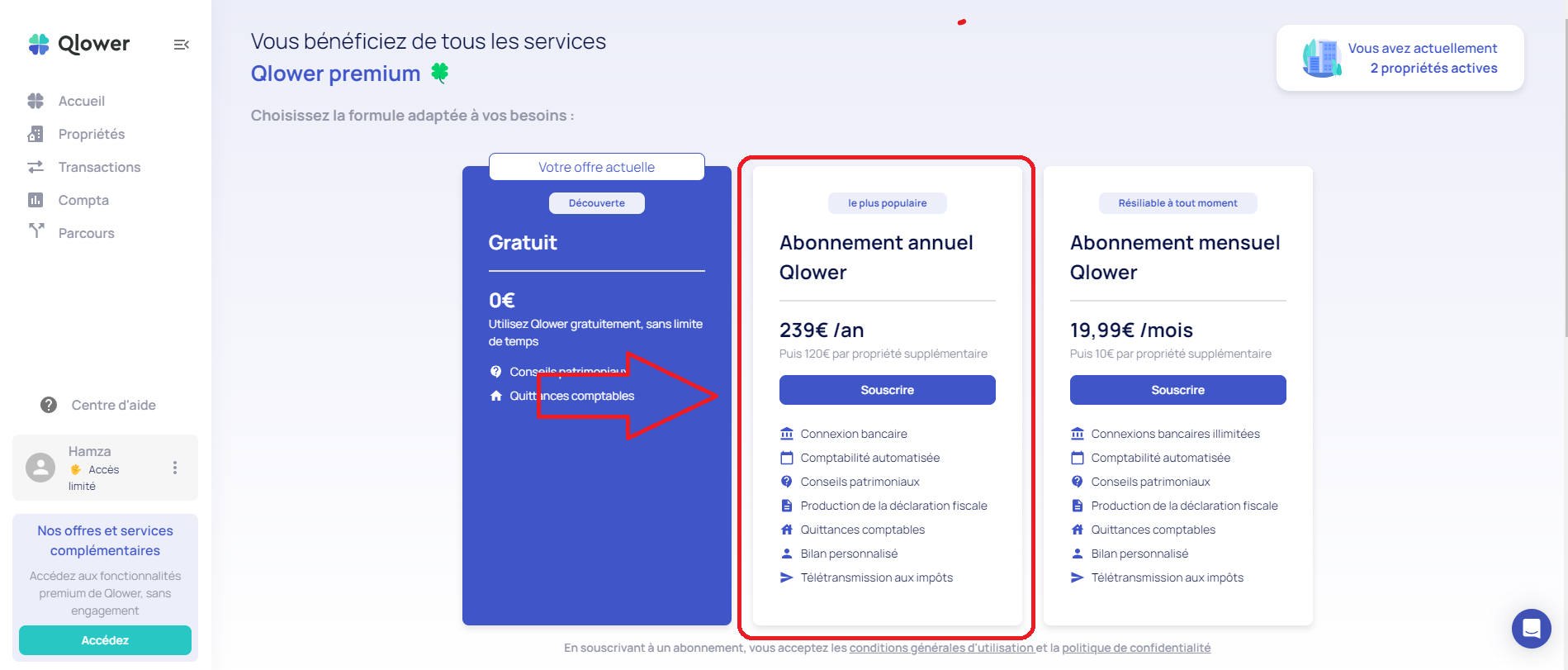
Task: Click monthly plan déclaration fiscale document icon
Action: point(1078,506)
